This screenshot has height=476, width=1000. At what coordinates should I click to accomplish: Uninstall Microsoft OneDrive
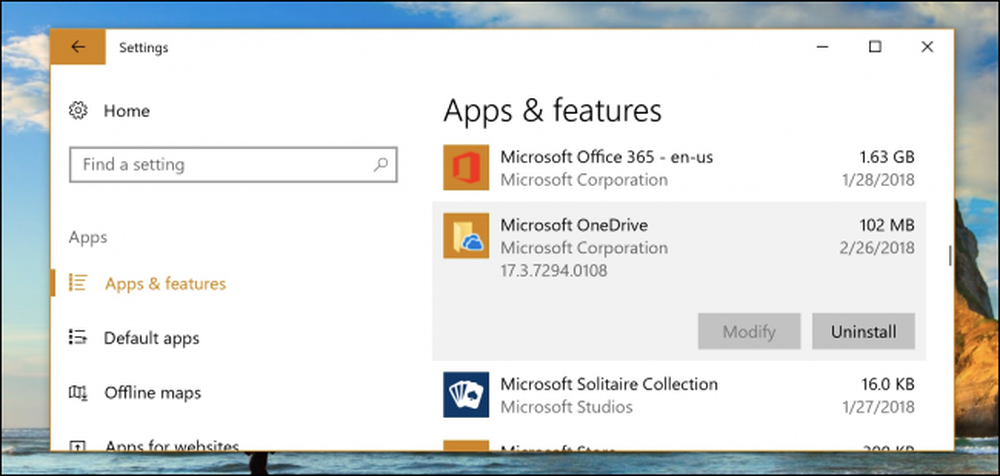coord(864,331)
